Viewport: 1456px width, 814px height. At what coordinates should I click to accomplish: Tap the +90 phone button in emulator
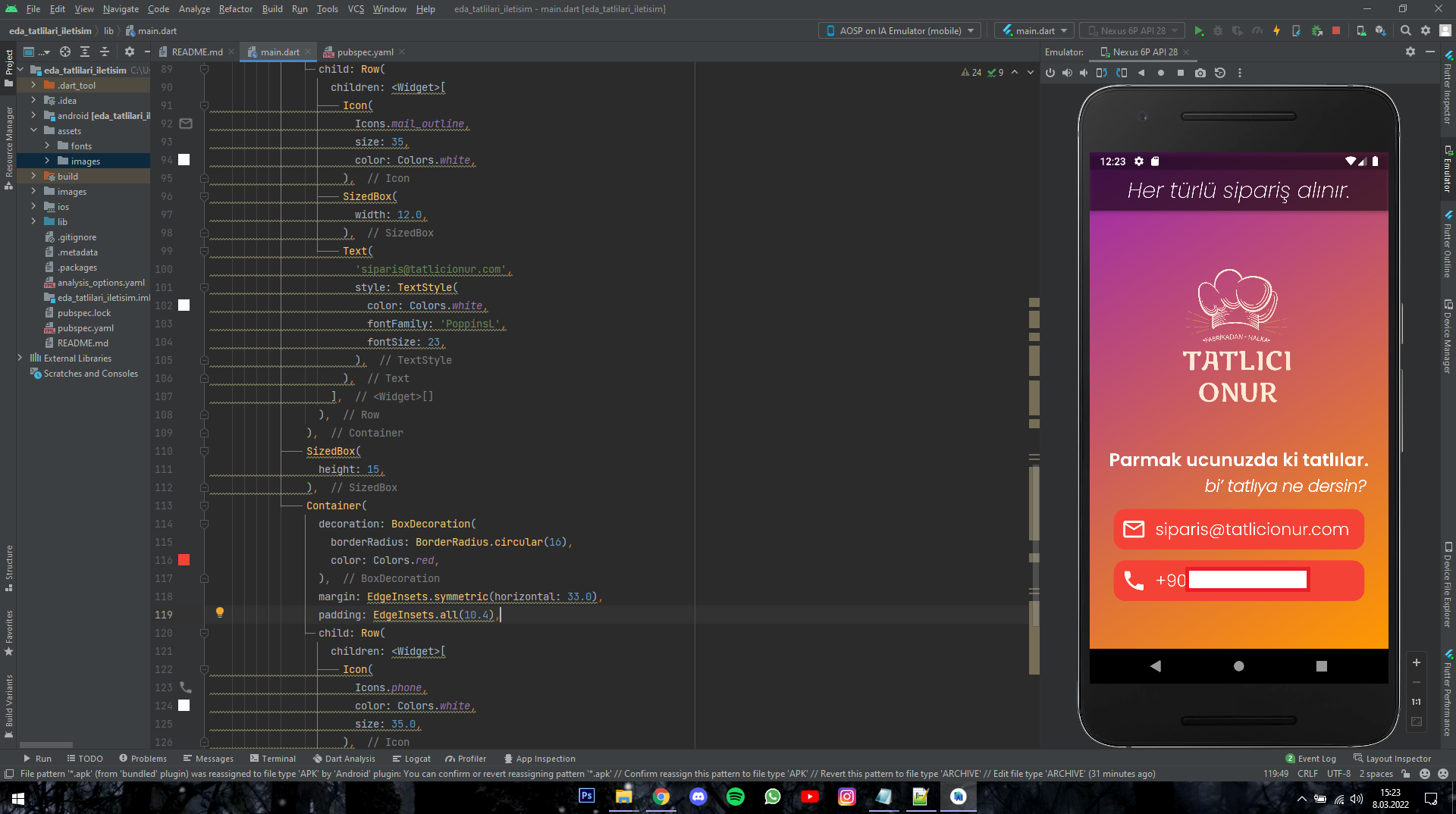click(1238, 581)
